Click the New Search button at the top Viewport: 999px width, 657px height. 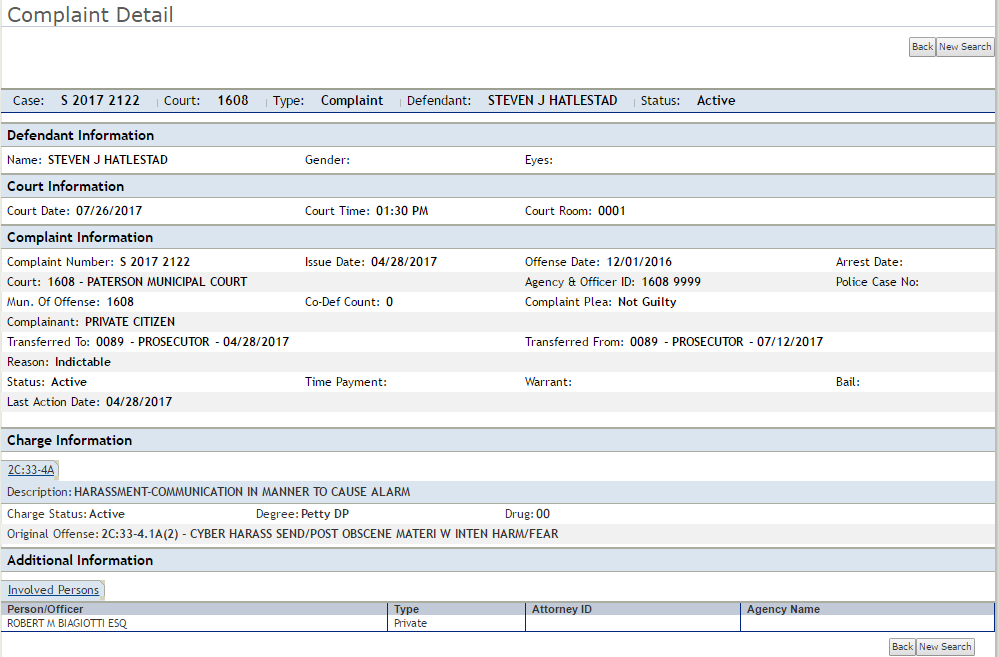coord(964,46)
